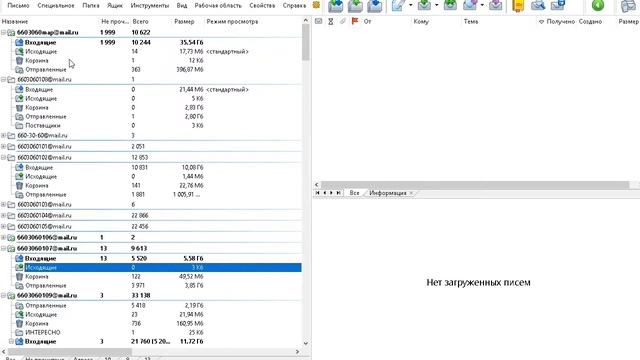Open the Специальное menu

[x=56, y=6]
